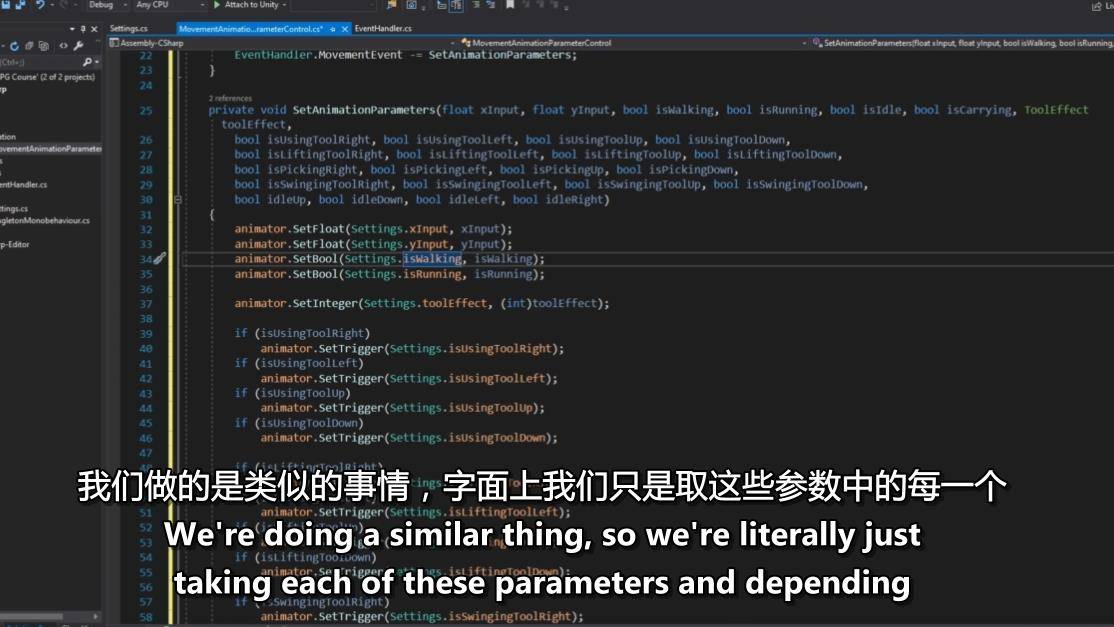Select EventHandler.cs in Solution Explorer
Viewport: 1114px width, 627px height.
(x=23, y=185)
